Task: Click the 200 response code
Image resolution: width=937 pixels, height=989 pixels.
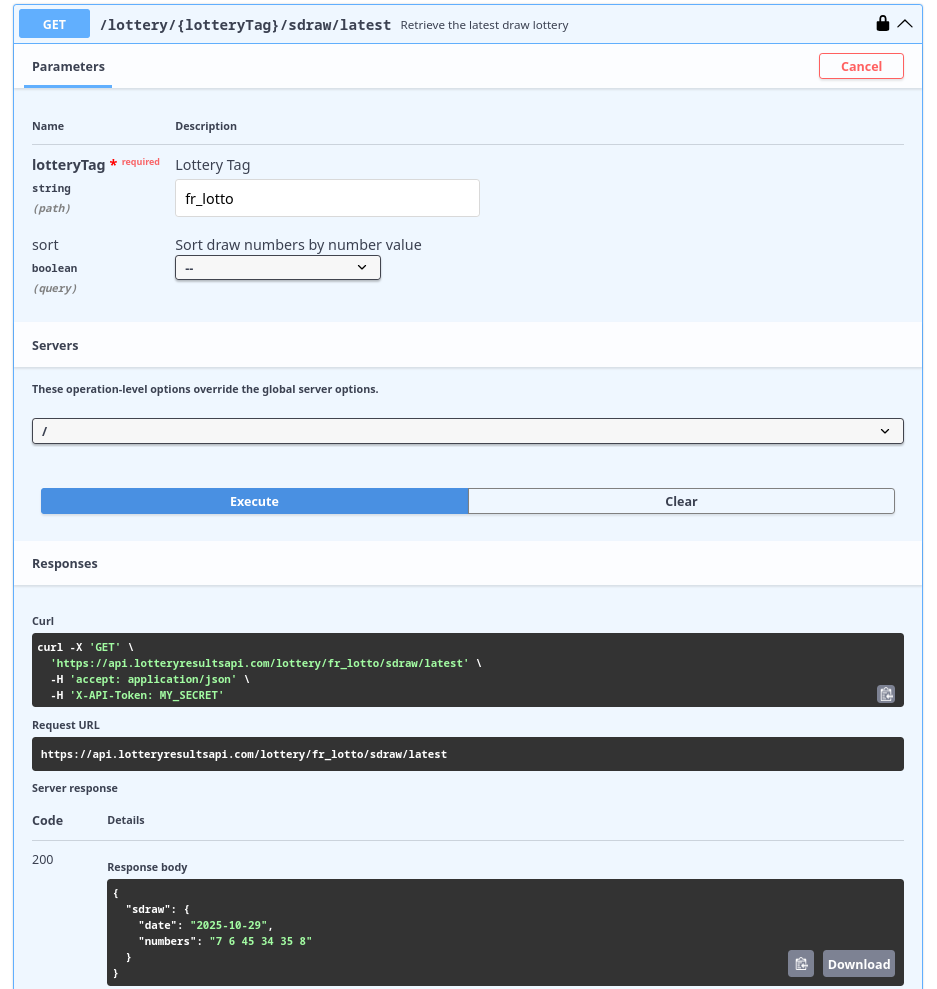Action: (43, 860)
